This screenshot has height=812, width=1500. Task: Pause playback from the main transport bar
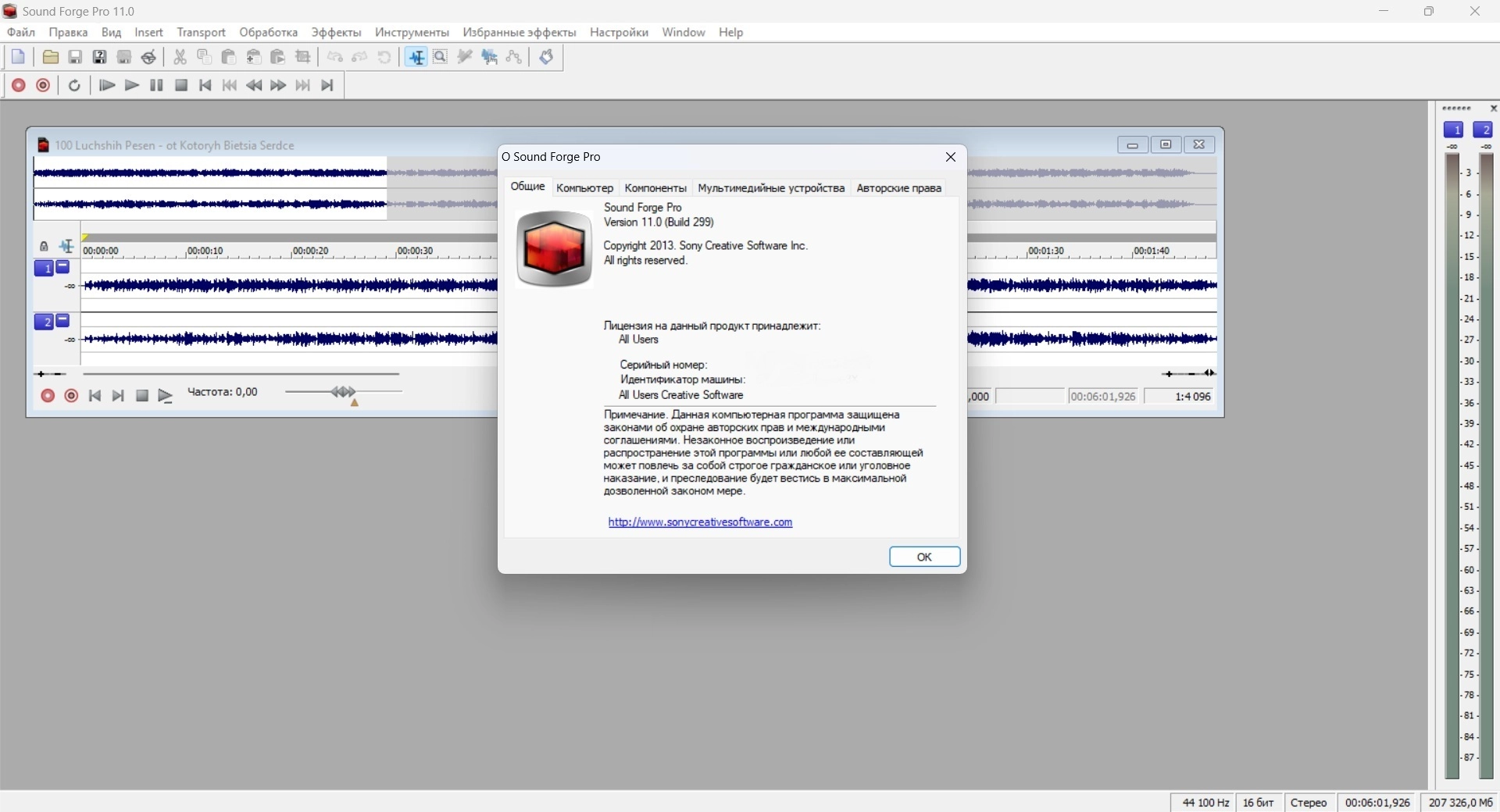click(x=157, y=86)
